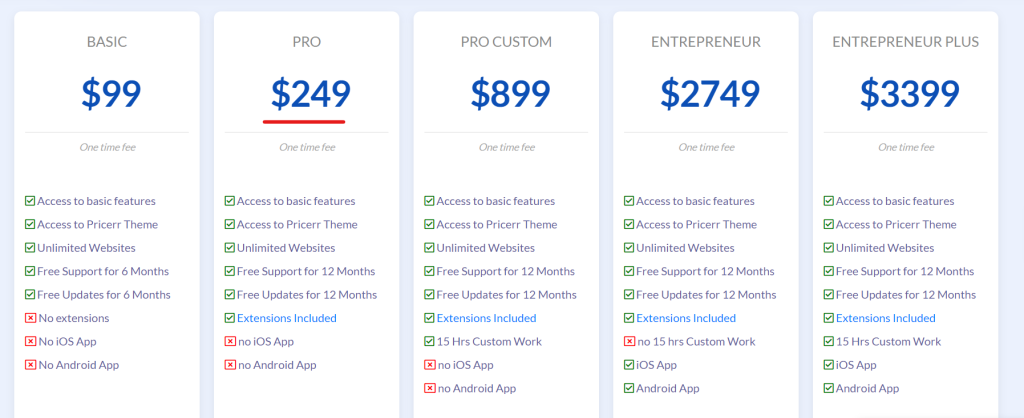Click the red X icon beside No extensions
1024x418 pixels.
click(x=30, y=318)
